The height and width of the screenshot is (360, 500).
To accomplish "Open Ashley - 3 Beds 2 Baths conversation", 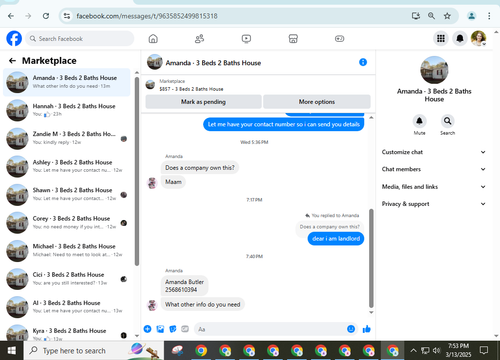I will point(67,166).
